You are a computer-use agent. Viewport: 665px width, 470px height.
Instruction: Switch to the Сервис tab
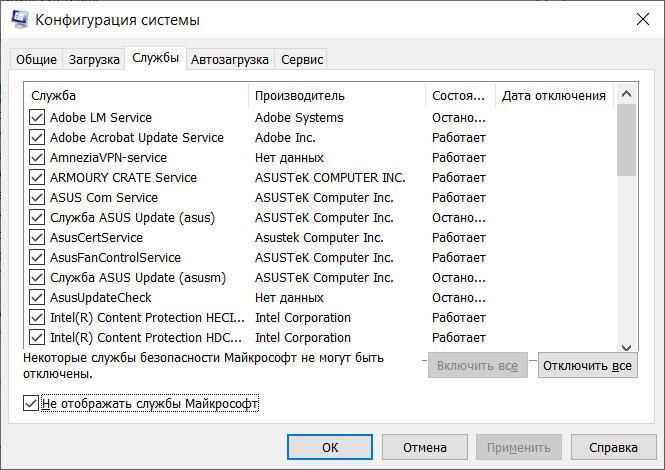pyautogui.click(x=302, y=60)
